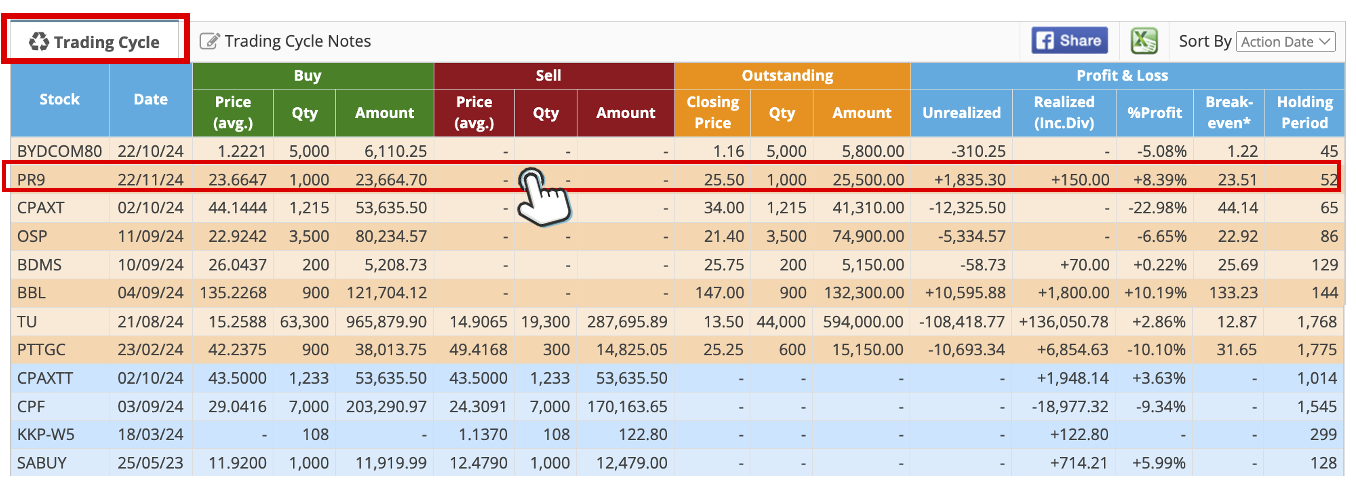Click the Buy Amount column header
Image resolution: width=1356 pixels, height=490 pixels.
[384, 113]
